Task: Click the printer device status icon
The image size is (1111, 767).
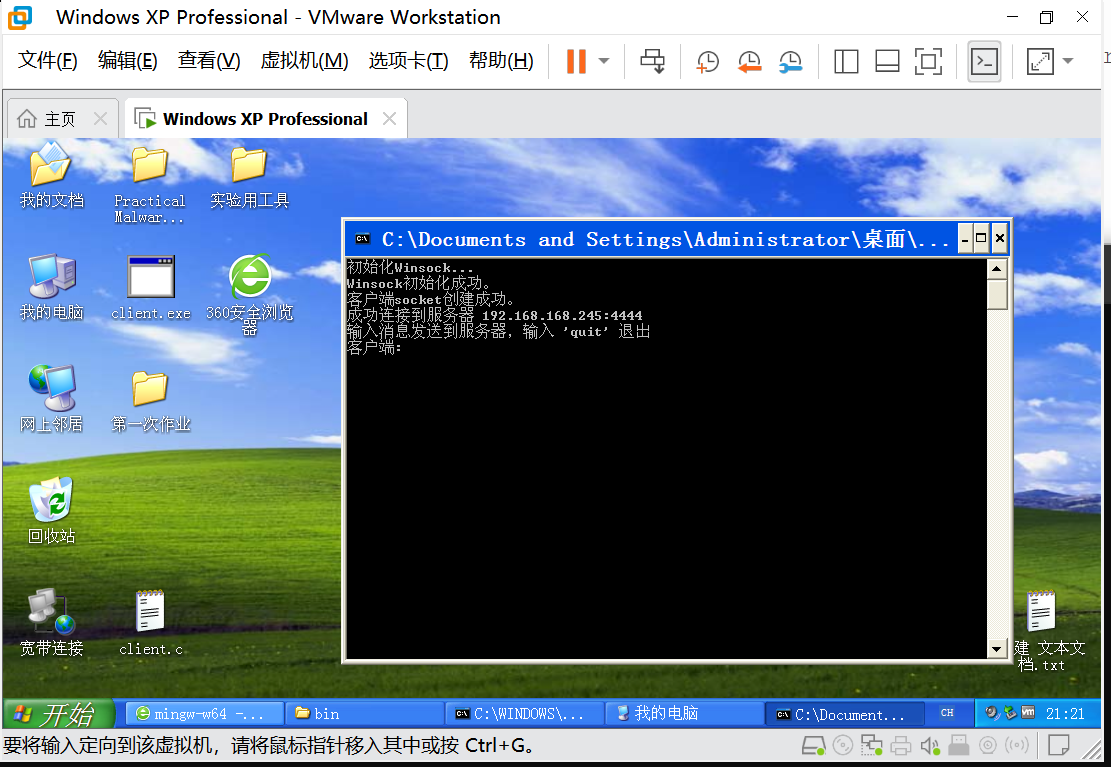Action: click(x=901, y=746)
